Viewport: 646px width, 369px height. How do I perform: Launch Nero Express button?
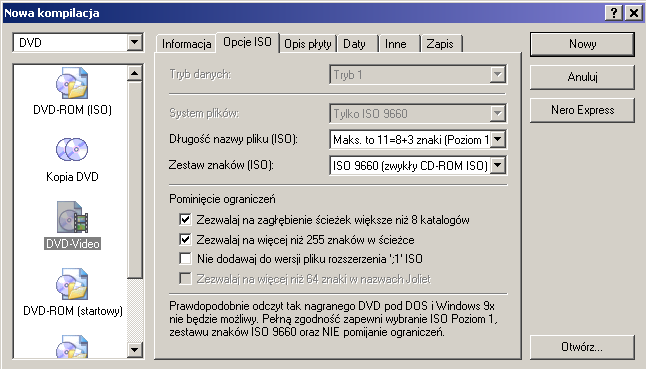coord(582,110)
